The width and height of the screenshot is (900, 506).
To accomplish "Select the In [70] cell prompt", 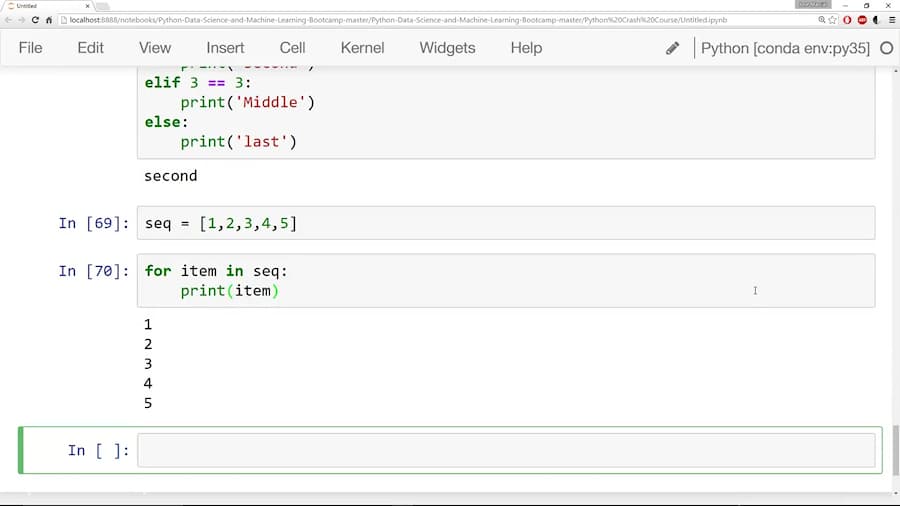I will click(x=94, y=271).
